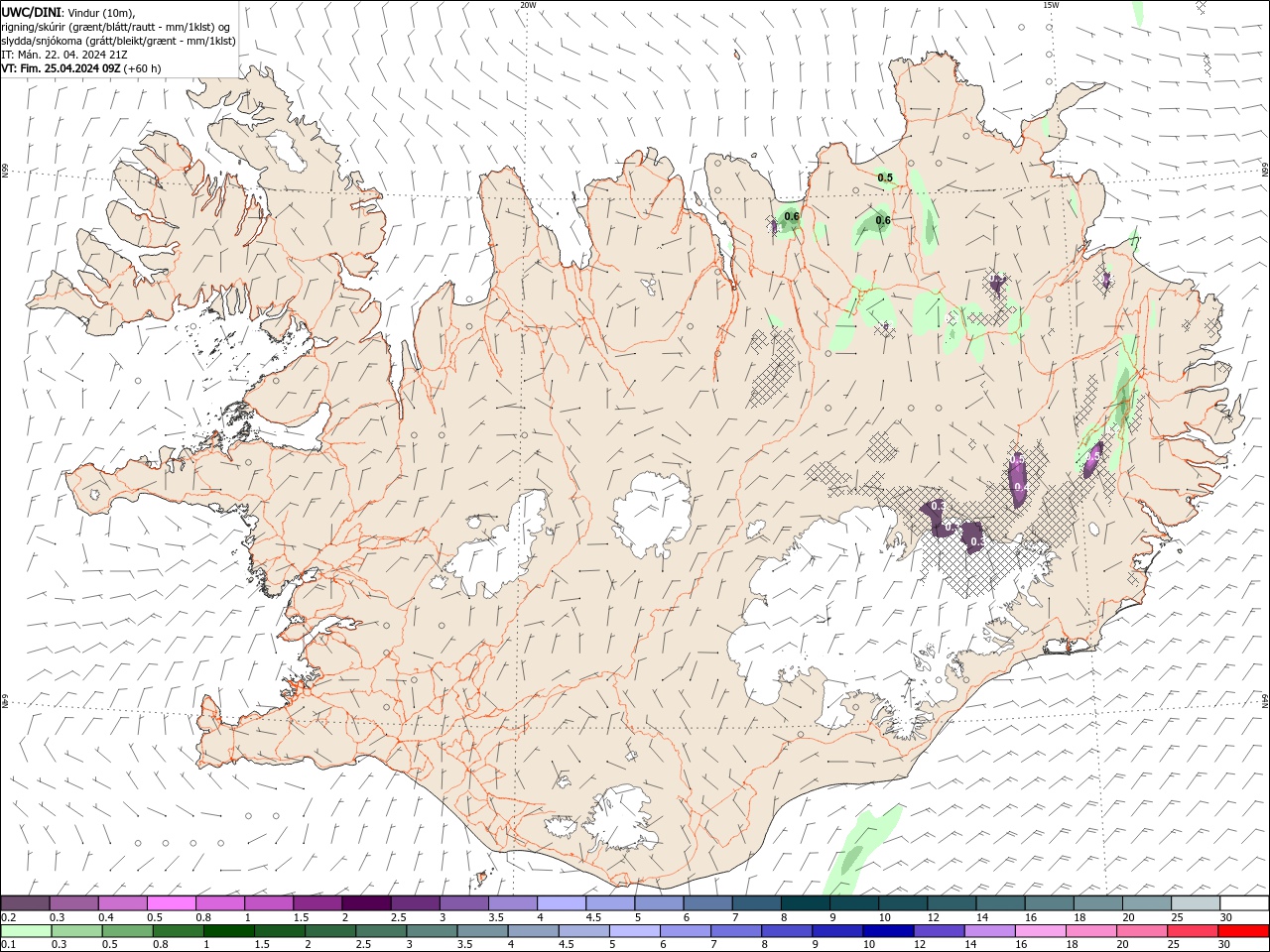Image resolution: width=1270 pixels, height=952 pixels.
Task: Click the '0.5' precipitation value on the north coast
Action: click(x=885, y=178)
